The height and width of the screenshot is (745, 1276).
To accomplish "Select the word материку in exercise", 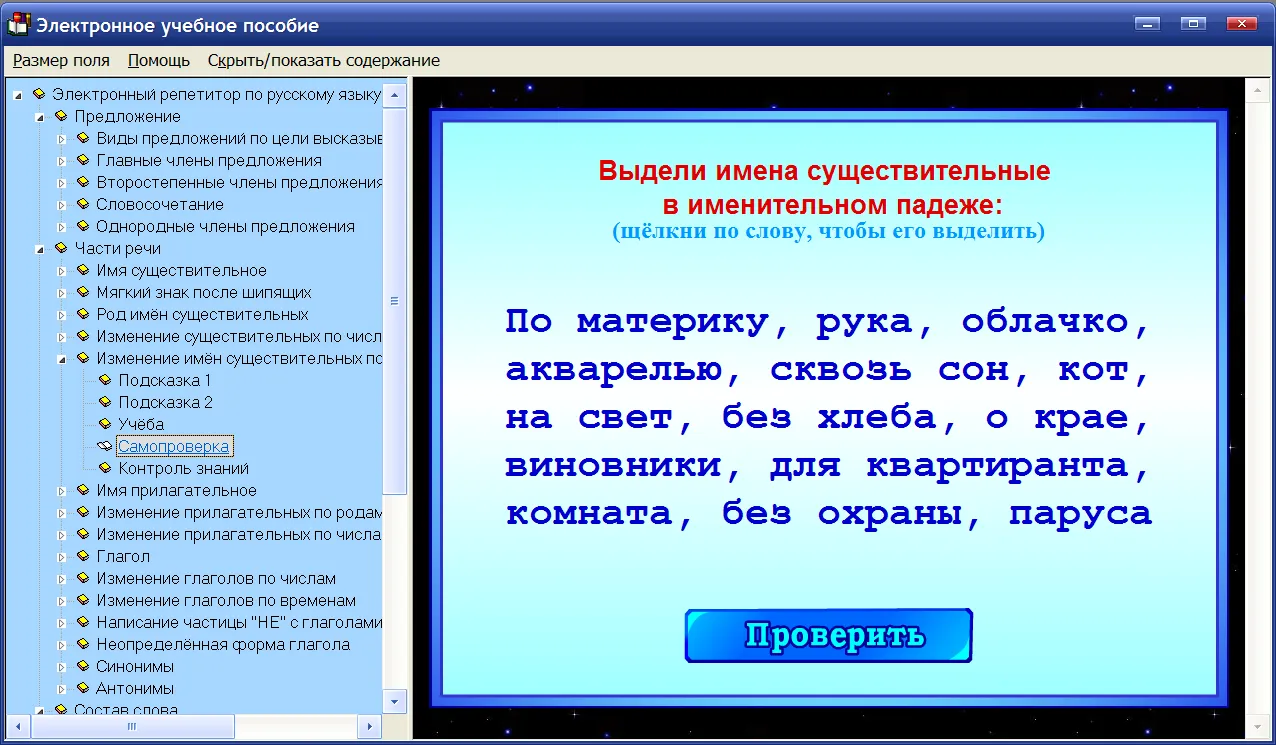I will 673,322.
